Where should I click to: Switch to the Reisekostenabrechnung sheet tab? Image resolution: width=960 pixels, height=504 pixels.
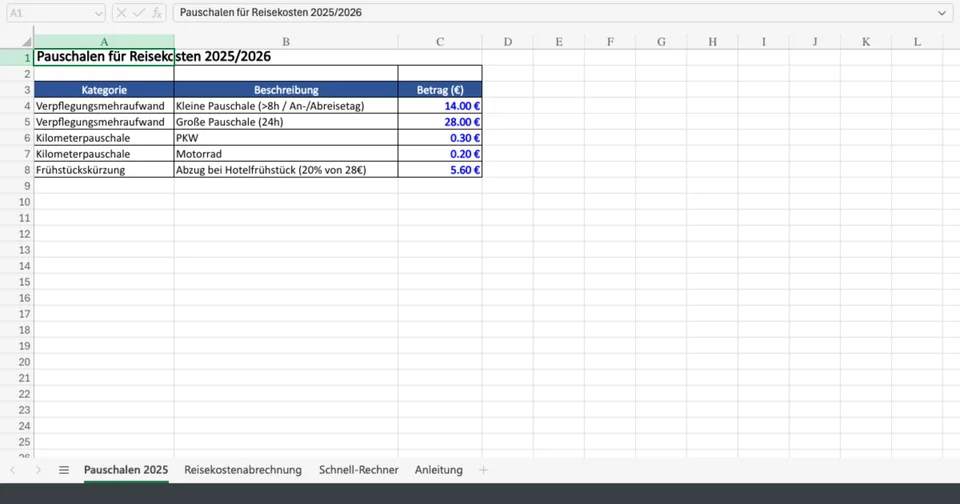click(x=243, y=470)
